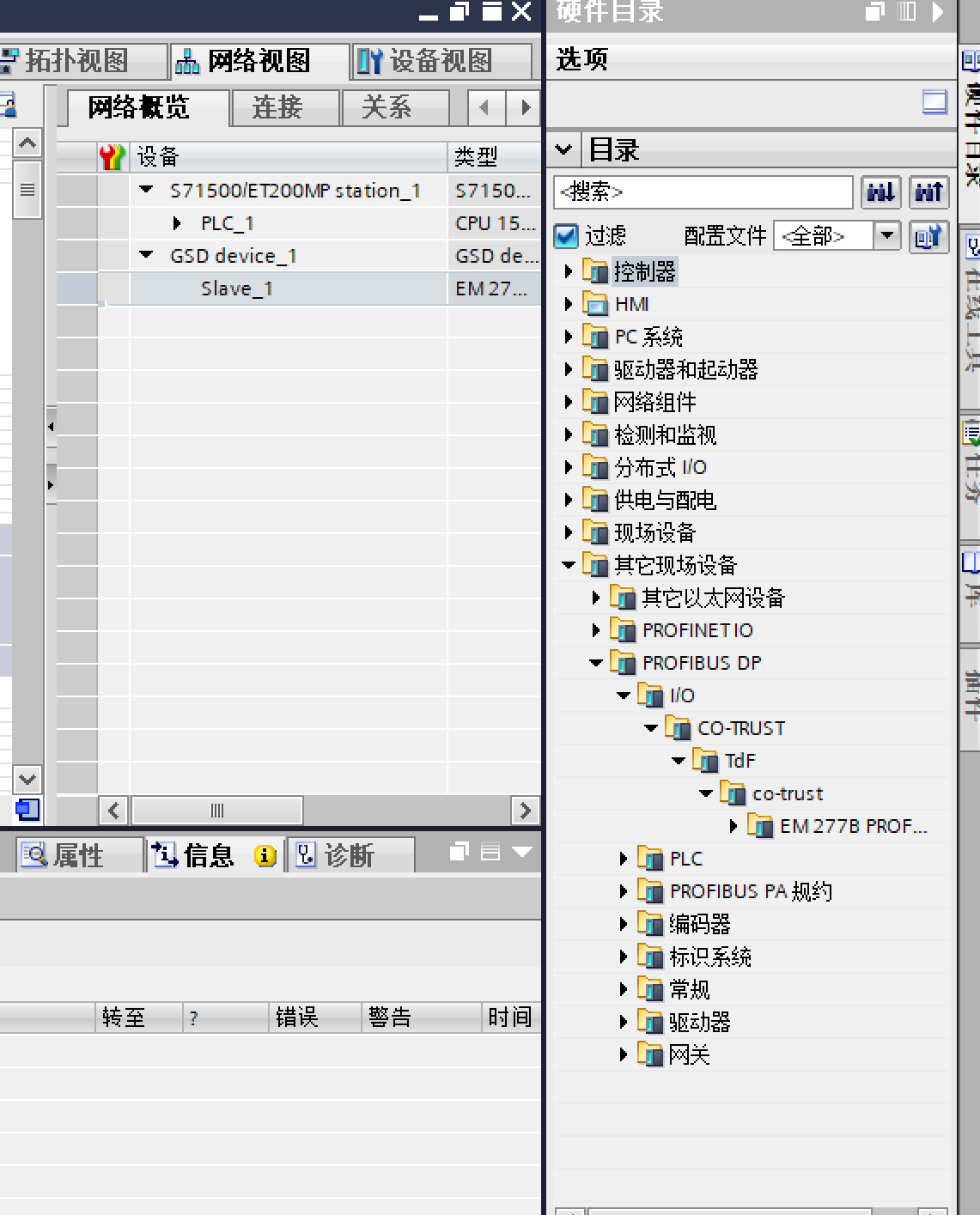Select the Slave_1 row

click(299, 289)
